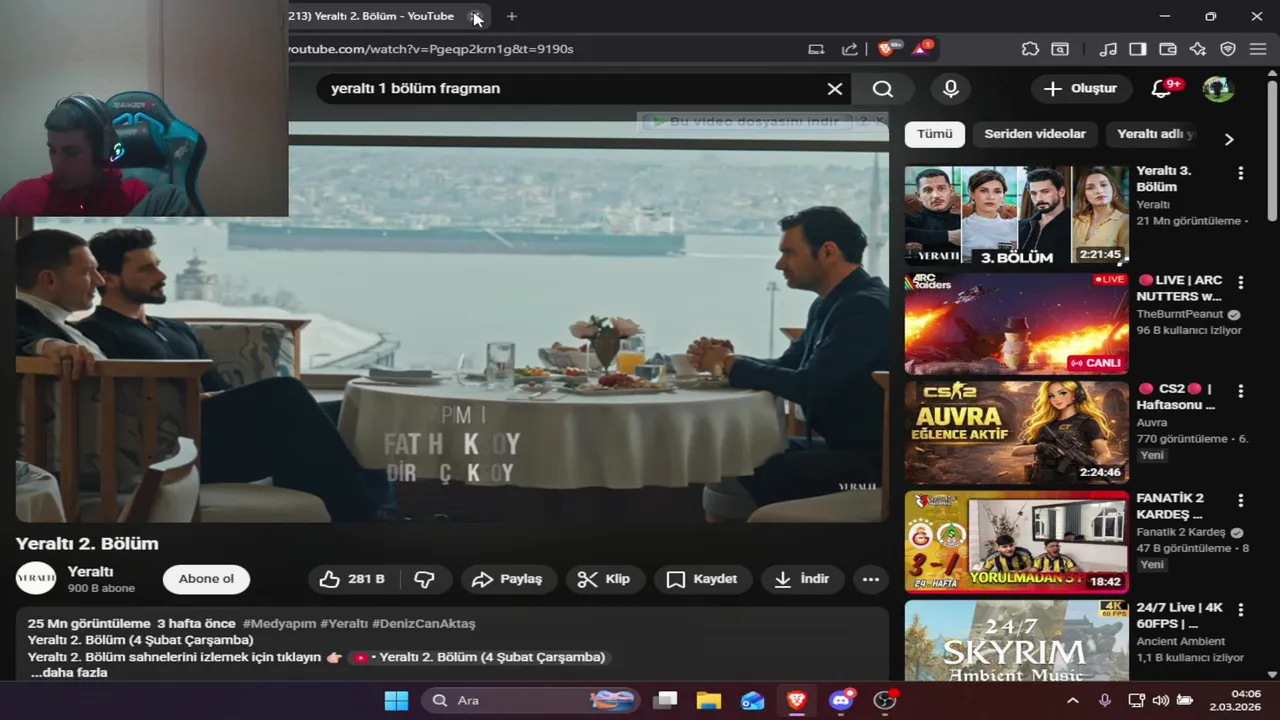Open Brave Rewards triangle icon
Screen dimensions: 1280x720
click(920, 48)
